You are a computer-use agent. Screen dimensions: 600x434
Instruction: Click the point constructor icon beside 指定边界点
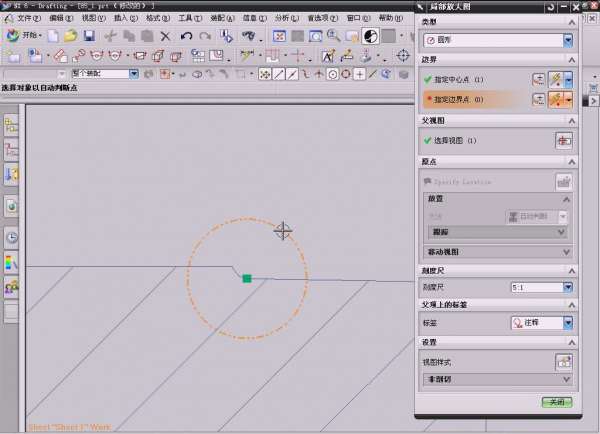click(539, 99)
